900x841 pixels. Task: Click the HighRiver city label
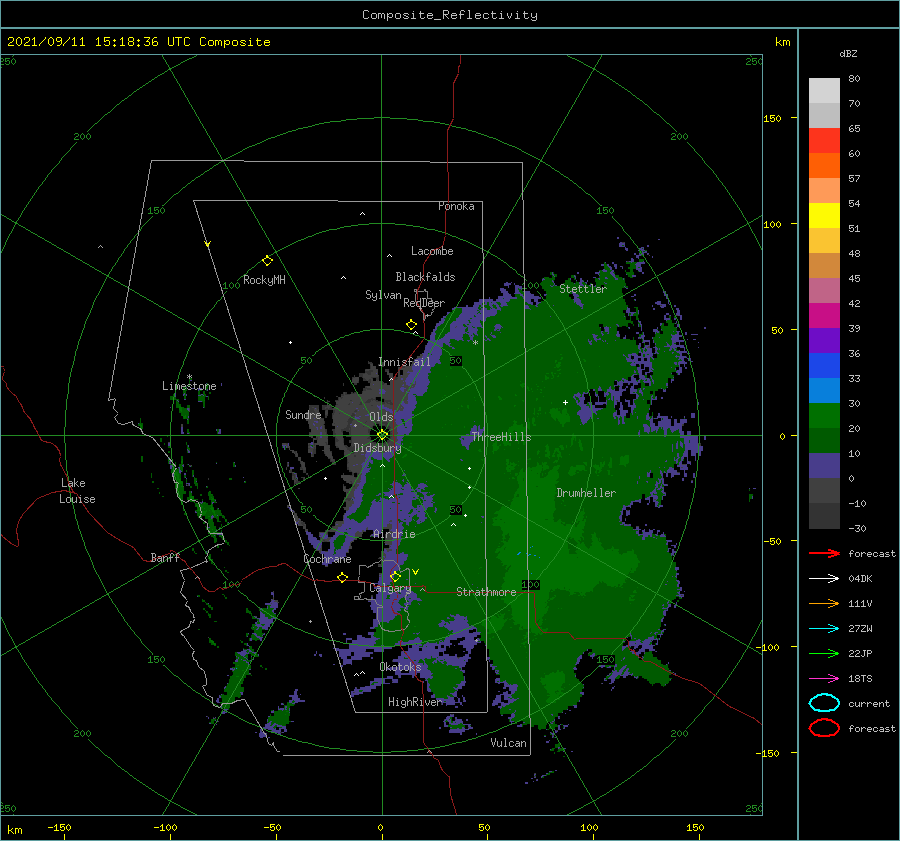tap(414, 702)
